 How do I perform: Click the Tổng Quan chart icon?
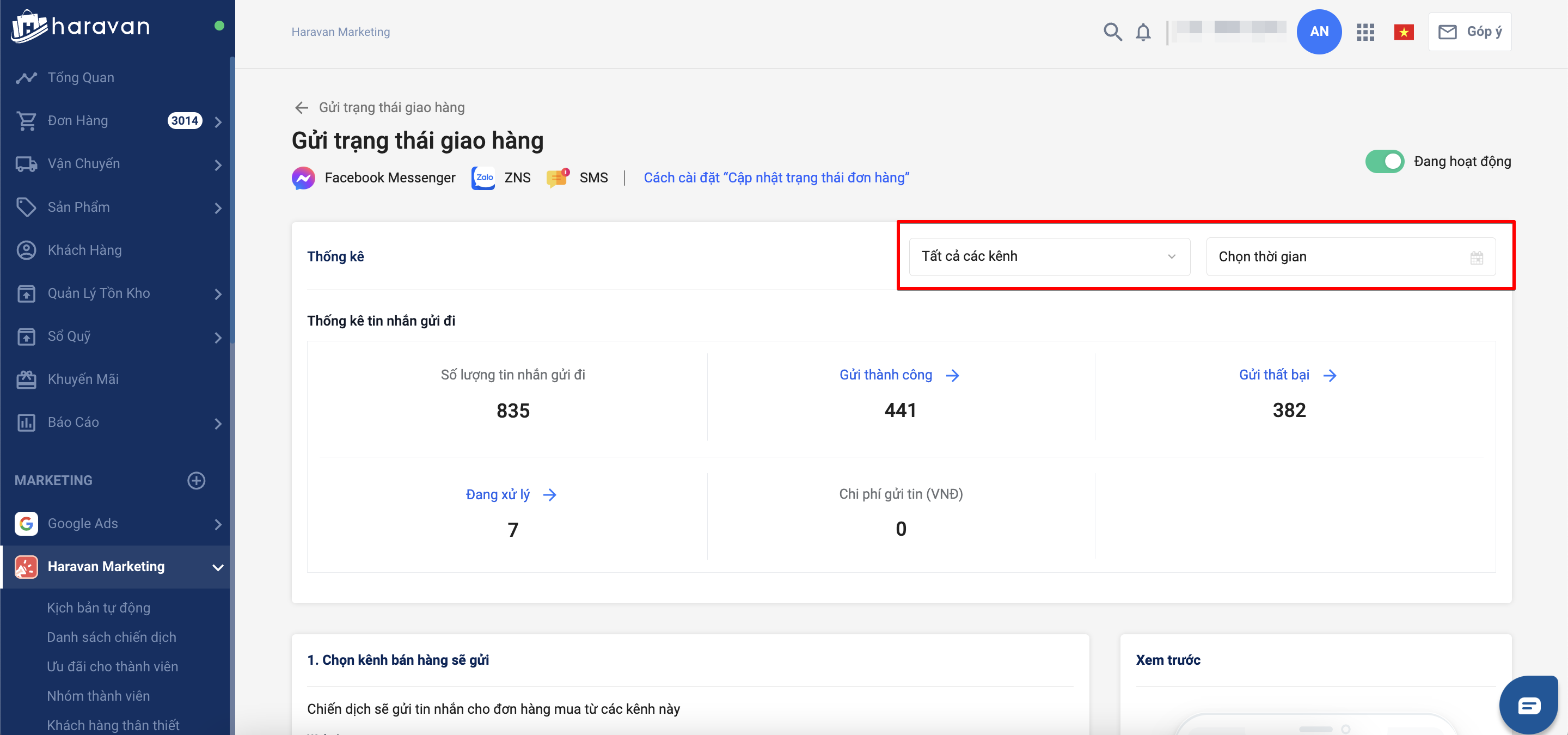click(x=26, y=78)
